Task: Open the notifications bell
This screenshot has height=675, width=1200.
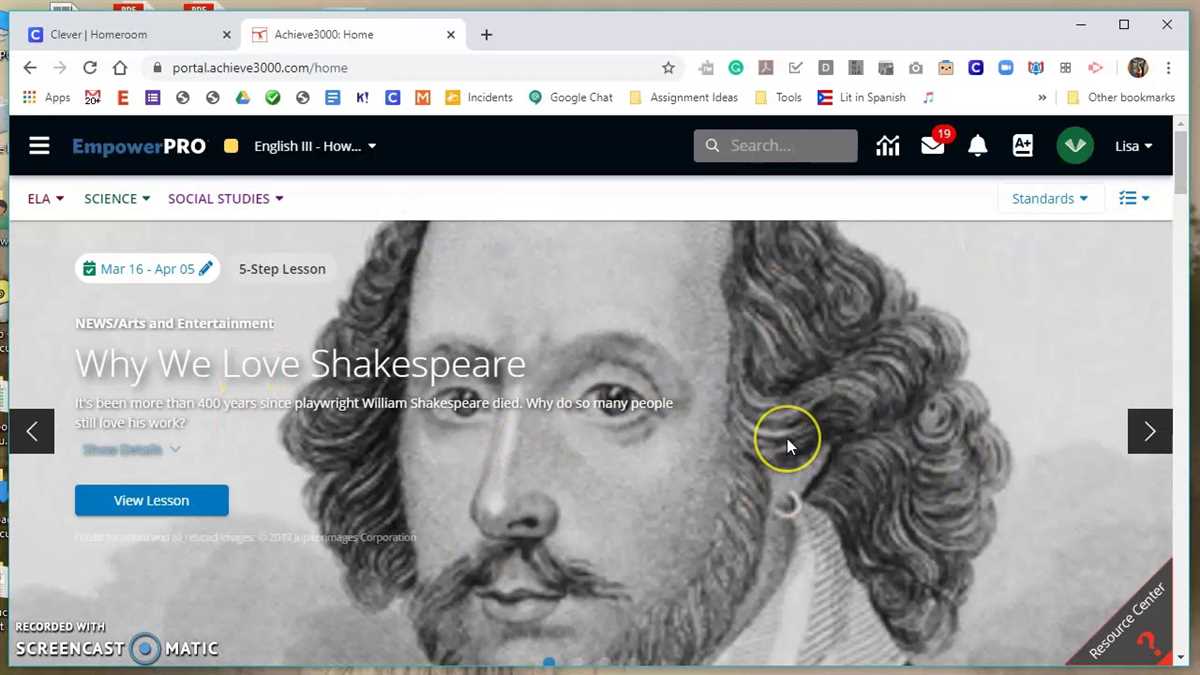Action: [x=978, y=146]
